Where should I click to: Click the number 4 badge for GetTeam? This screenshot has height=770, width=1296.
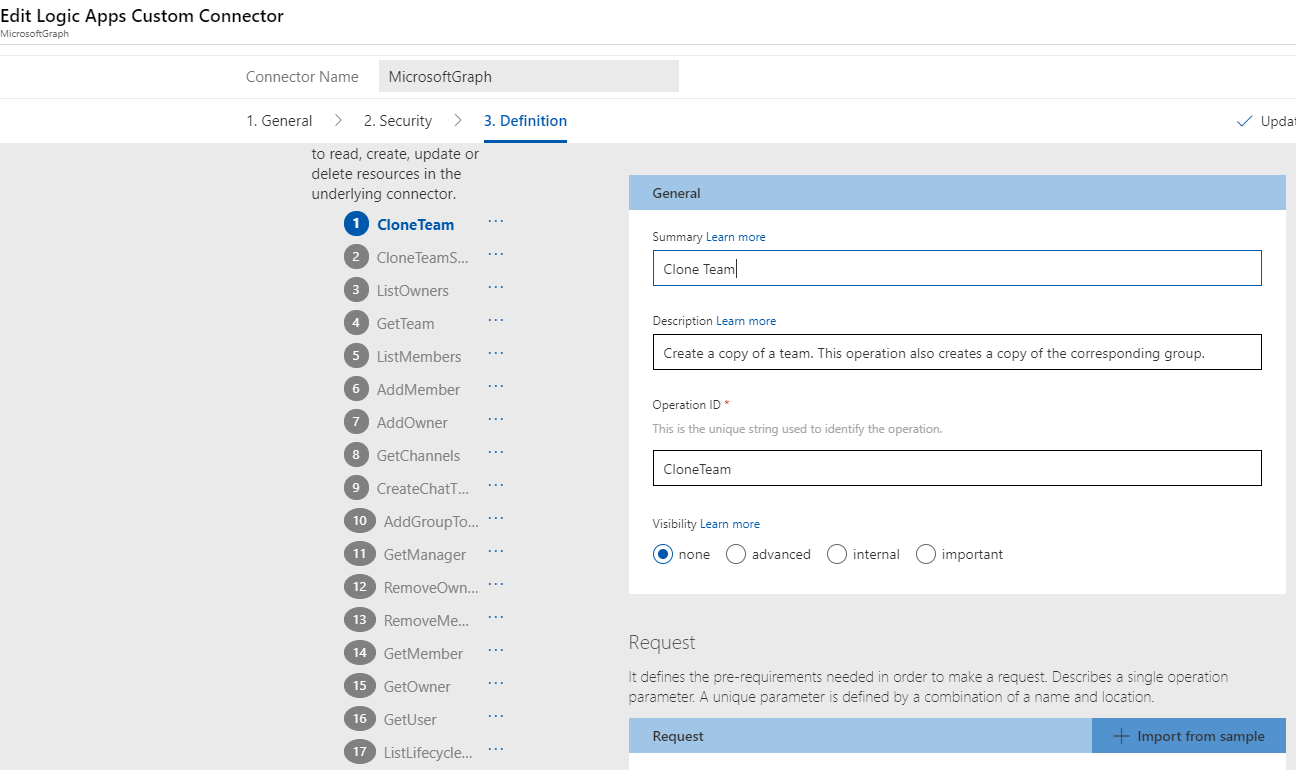click(x=356, y=323)
